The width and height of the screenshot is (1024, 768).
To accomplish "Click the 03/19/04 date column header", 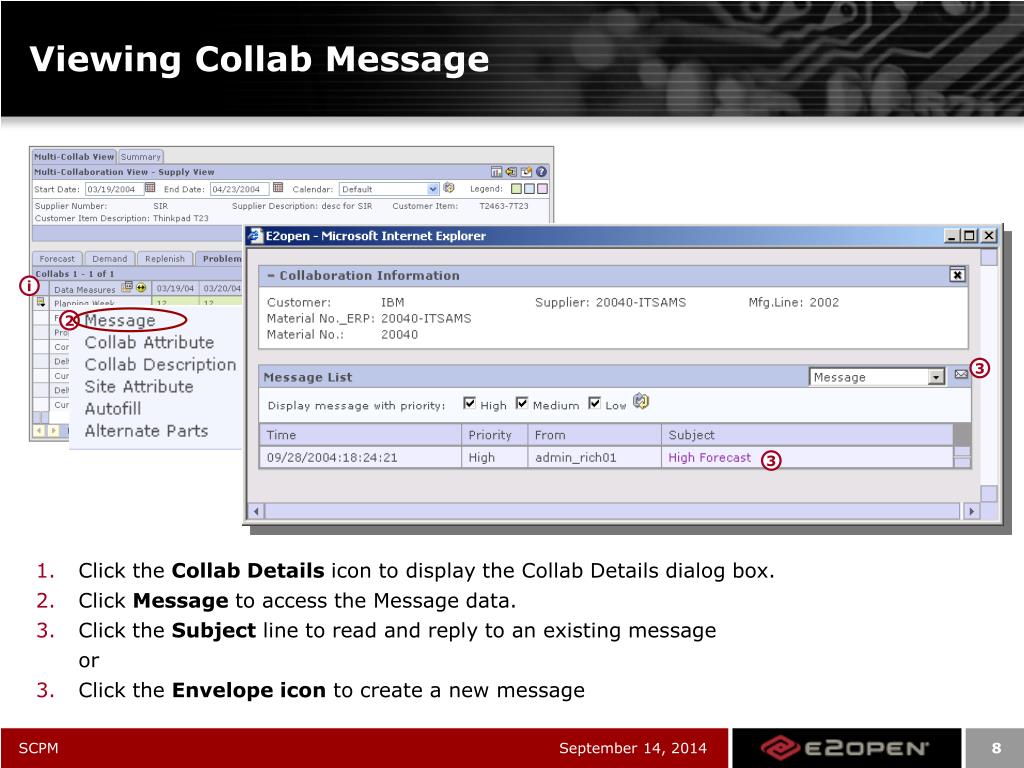I will tap(175, 288).
